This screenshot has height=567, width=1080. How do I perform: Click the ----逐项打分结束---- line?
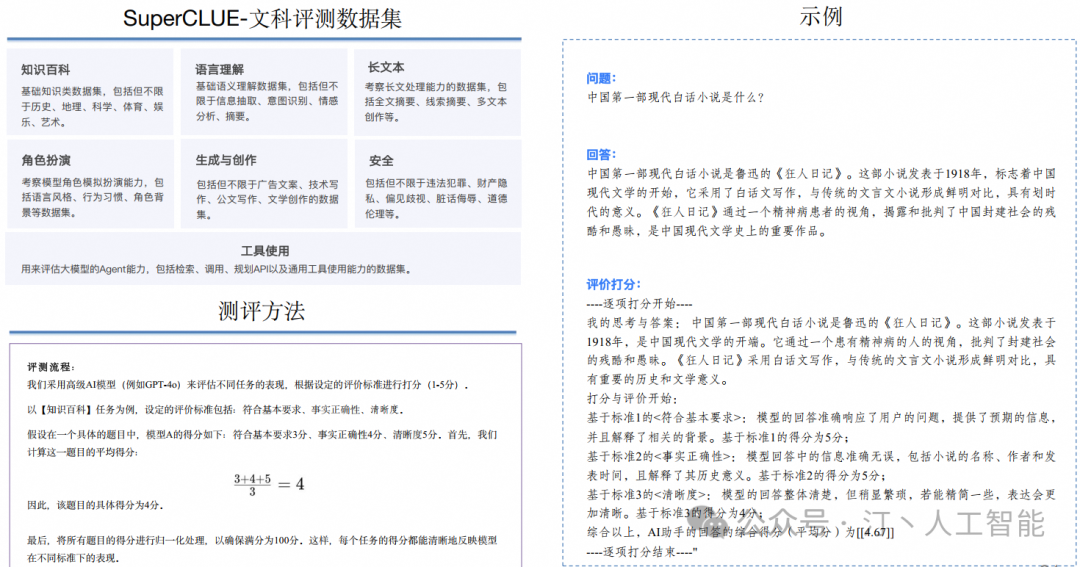point(642,552)
